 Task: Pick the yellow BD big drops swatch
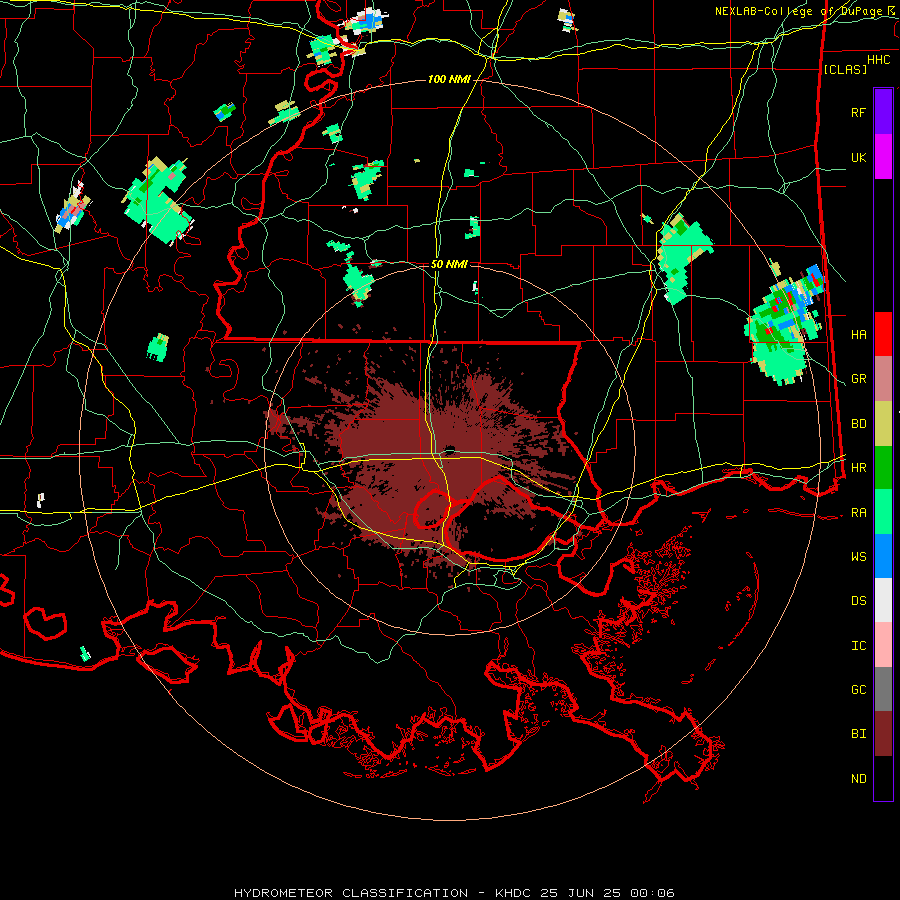coord(883,424)
